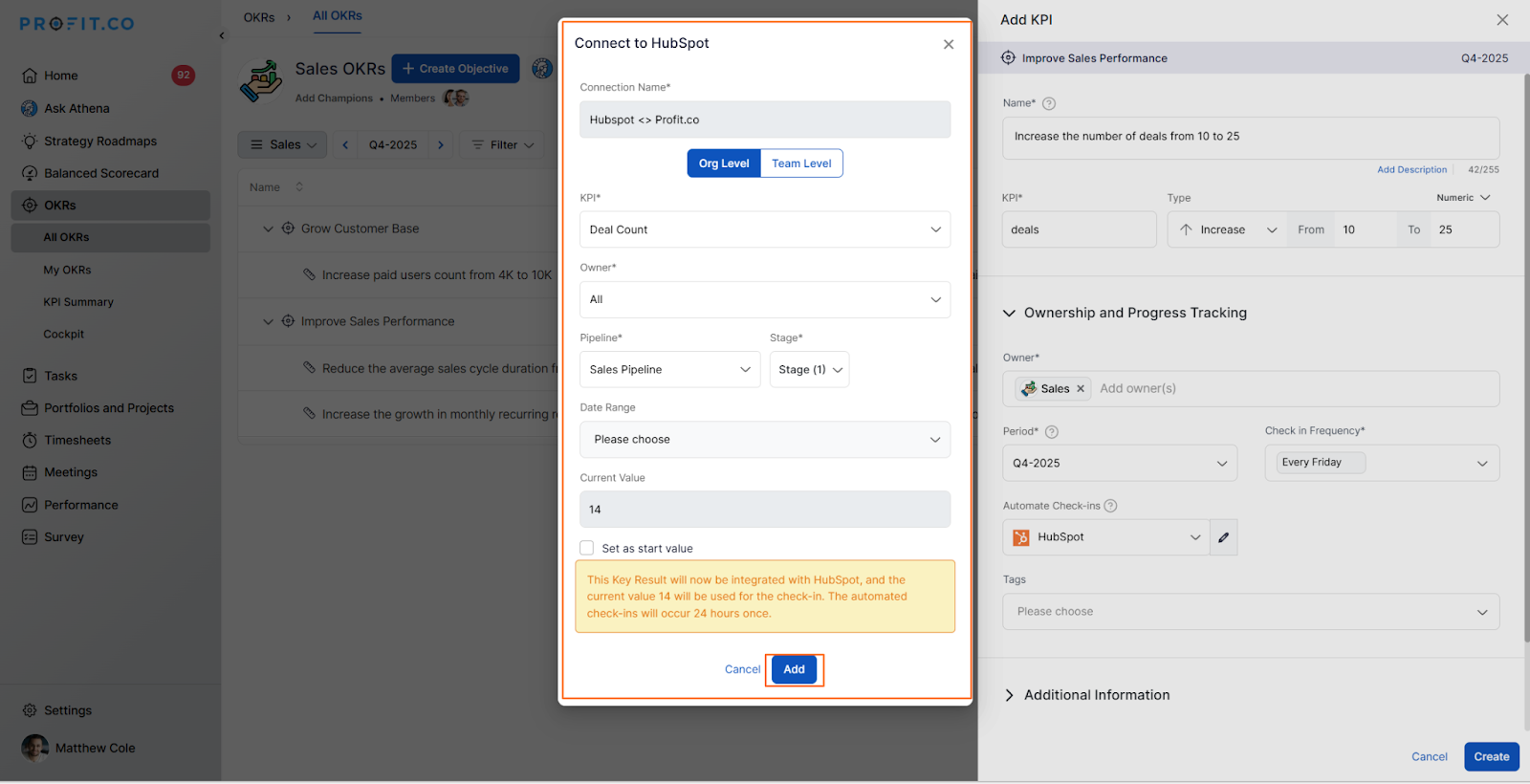Open Cockpit submenu item
This screenshot has height=784, width=1530.
(x=64, y=334)
